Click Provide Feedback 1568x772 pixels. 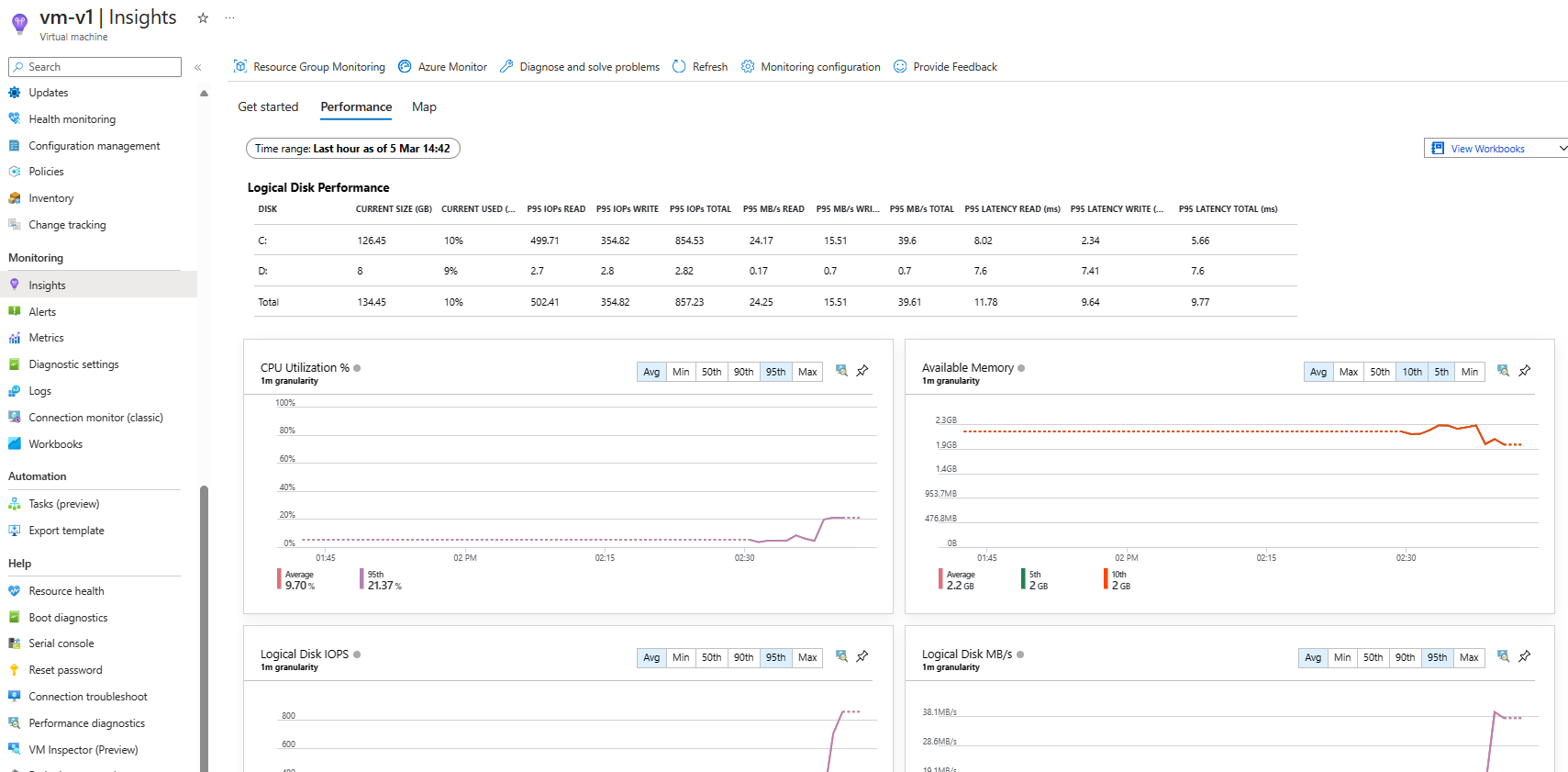pyautogui.click(x=945, y=67)
